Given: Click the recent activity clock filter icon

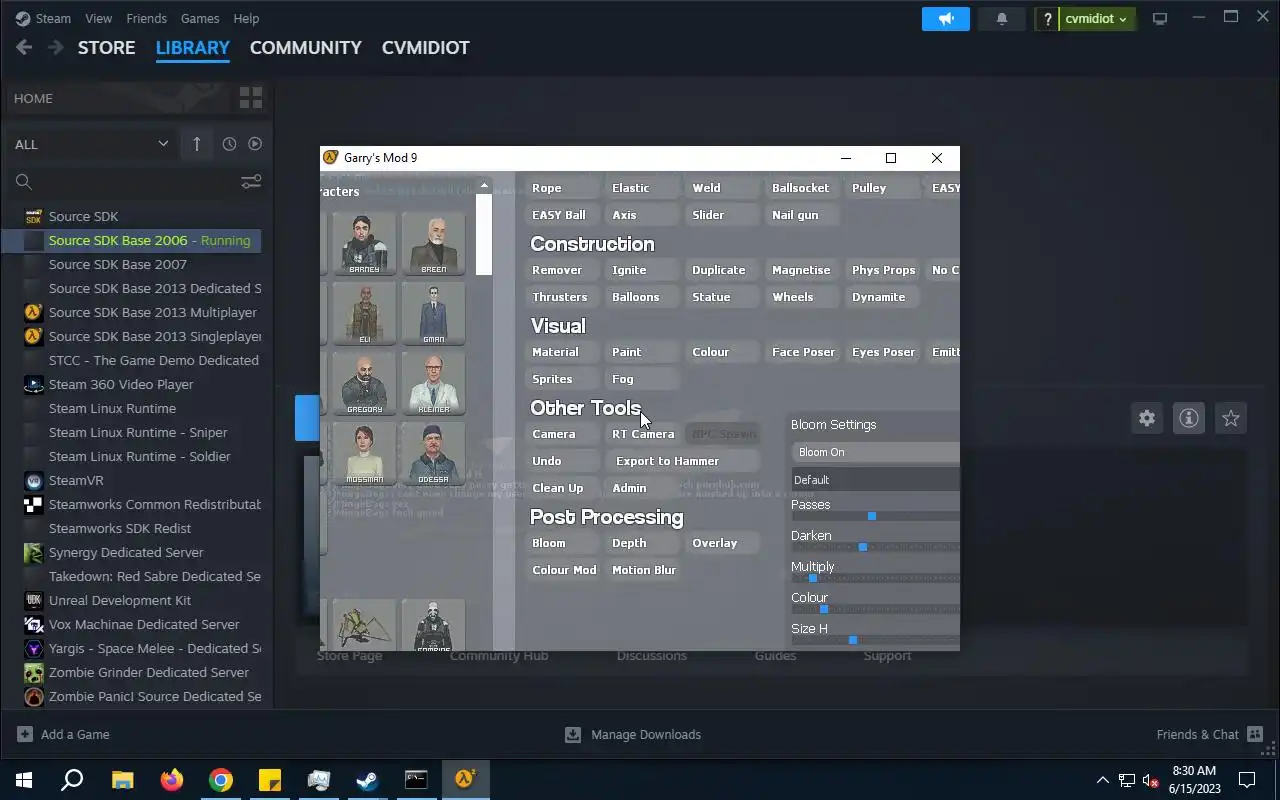Looking at the screenshot, I should 229,144.
